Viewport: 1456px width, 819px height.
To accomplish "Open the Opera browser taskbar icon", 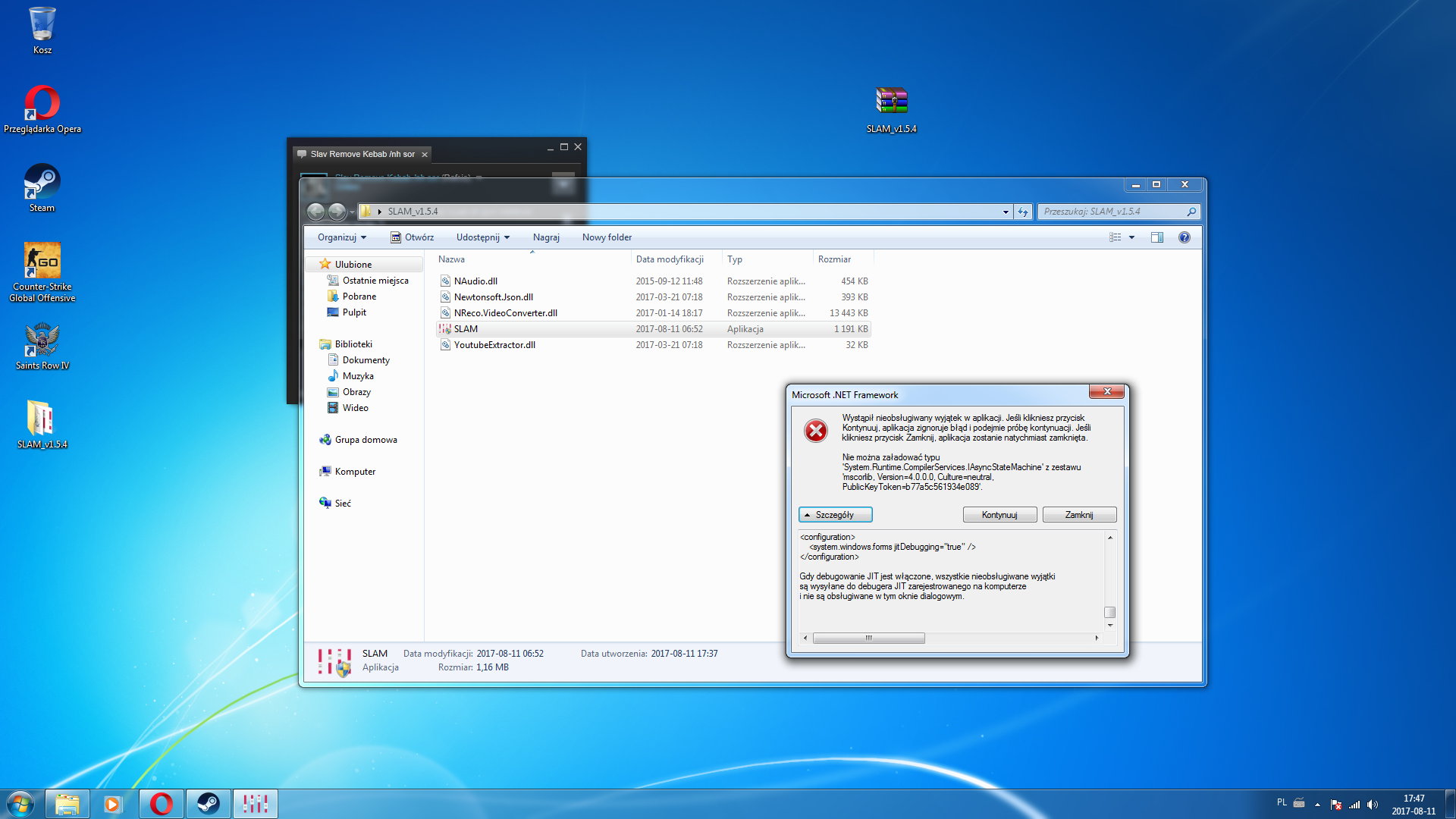I will [x=161, y=804].
